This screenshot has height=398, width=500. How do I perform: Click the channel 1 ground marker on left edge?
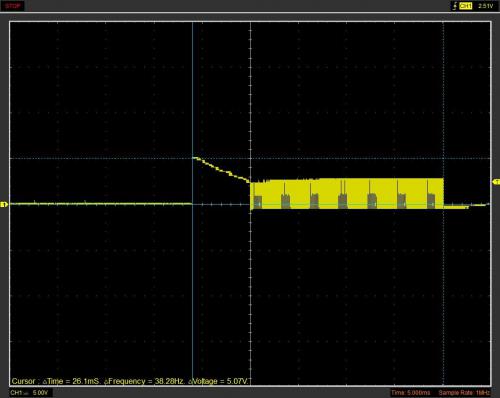pos(4,204)
